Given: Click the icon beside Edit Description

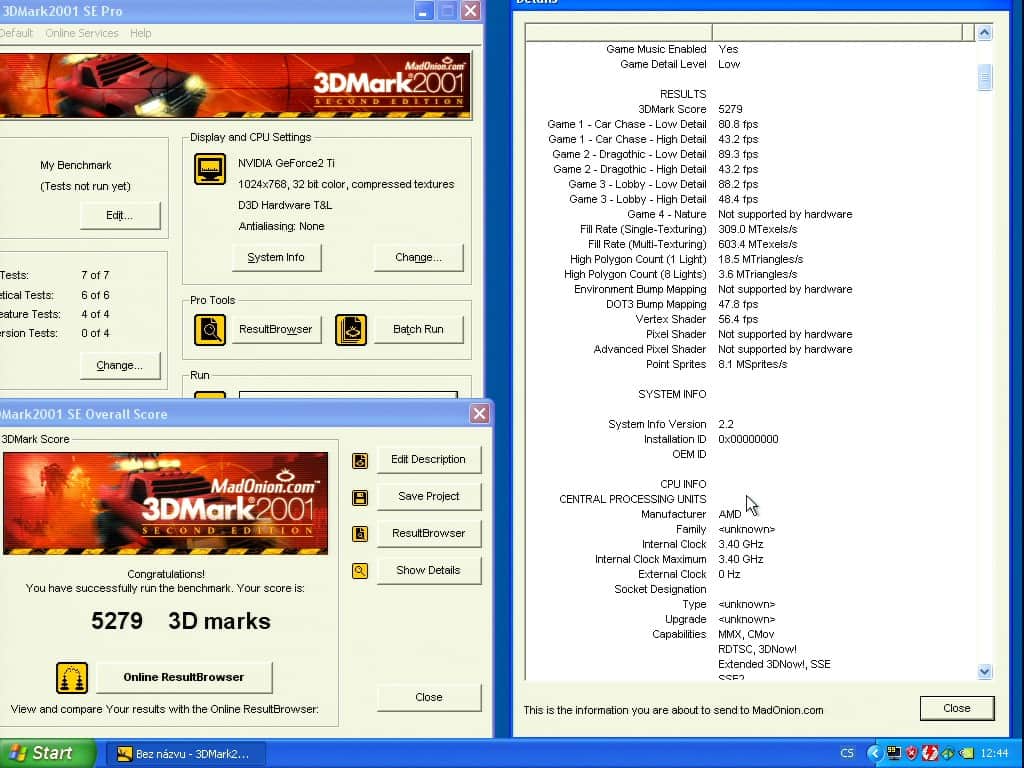Looking at the screenshot, I should (360, 460).
